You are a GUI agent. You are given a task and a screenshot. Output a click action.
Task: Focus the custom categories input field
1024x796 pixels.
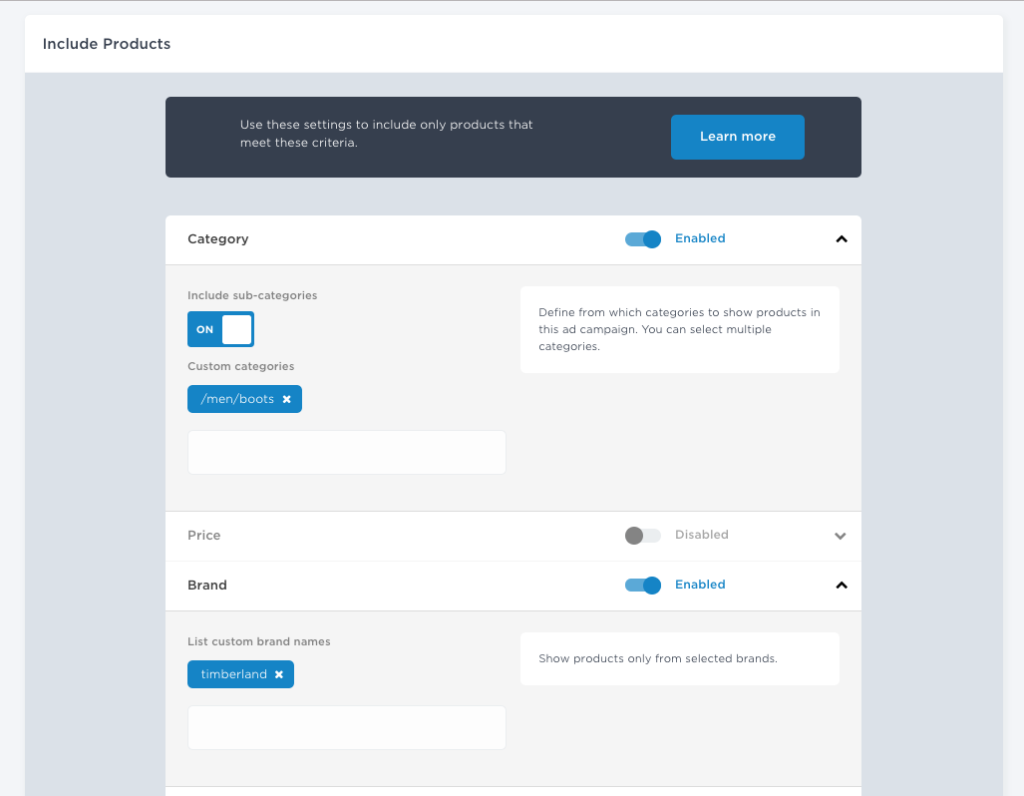coord(347,452)
